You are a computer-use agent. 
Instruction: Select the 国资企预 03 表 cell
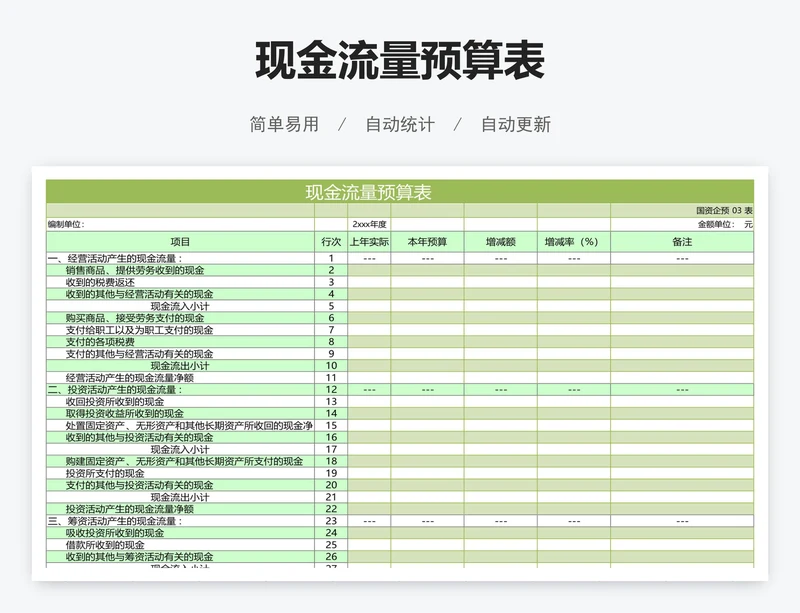[x=682, y=210]
